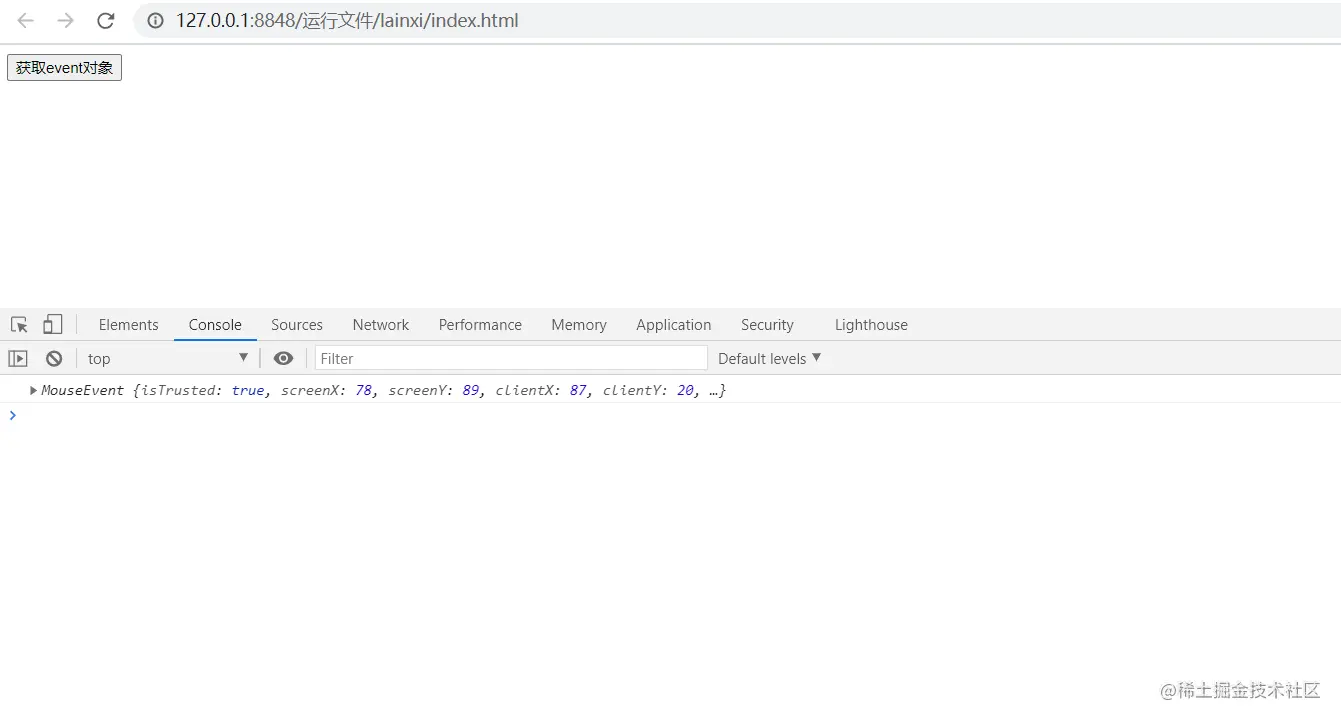1341x721 pixels.
Task: Open the Network tab
Action: click(381, 325)
